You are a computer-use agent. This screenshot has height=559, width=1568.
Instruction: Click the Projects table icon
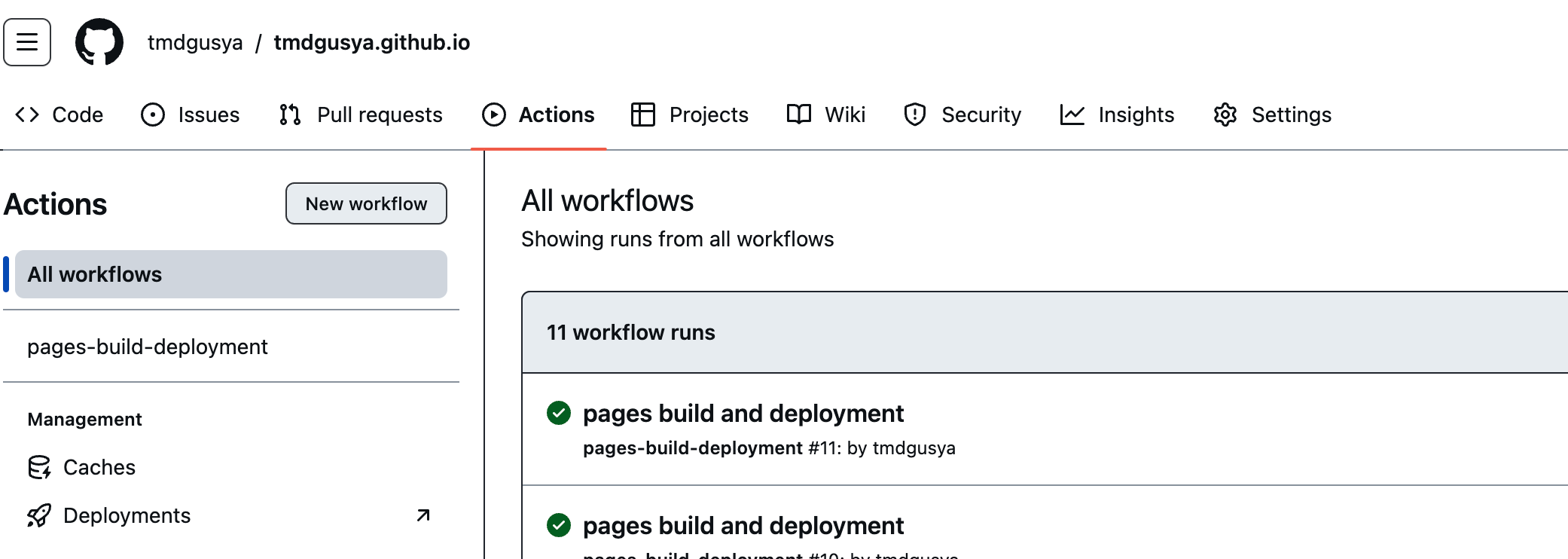pyautogui.click(x=643, y=115)
